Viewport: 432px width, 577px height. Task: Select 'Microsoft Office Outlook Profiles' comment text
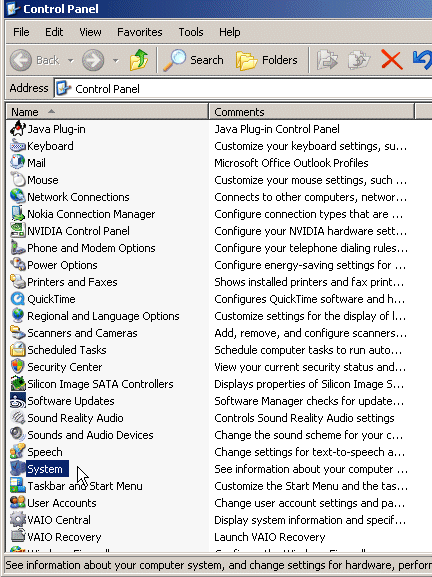click(291, 163)
